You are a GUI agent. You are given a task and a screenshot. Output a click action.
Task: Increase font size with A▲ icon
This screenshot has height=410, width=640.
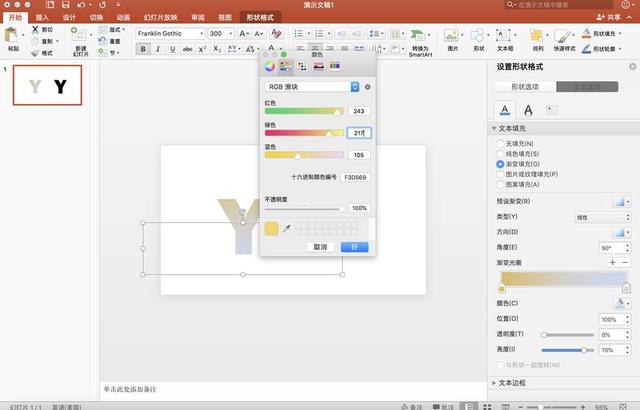click(x=244, y=33)
